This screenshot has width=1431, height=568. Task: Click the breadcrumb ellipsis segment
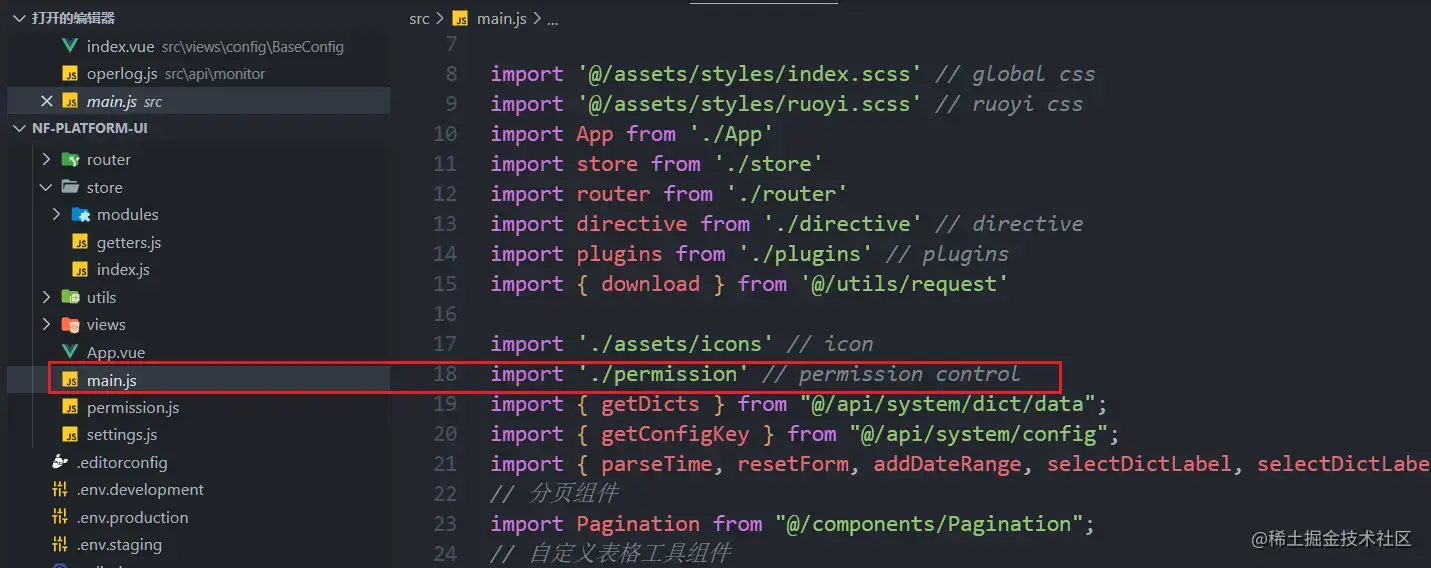click(553, 20)
